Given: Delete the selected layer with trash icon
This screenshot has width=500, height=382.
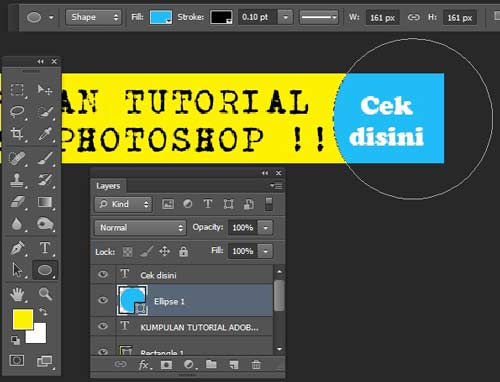Looking at the screenshot, I should point(256,365).
